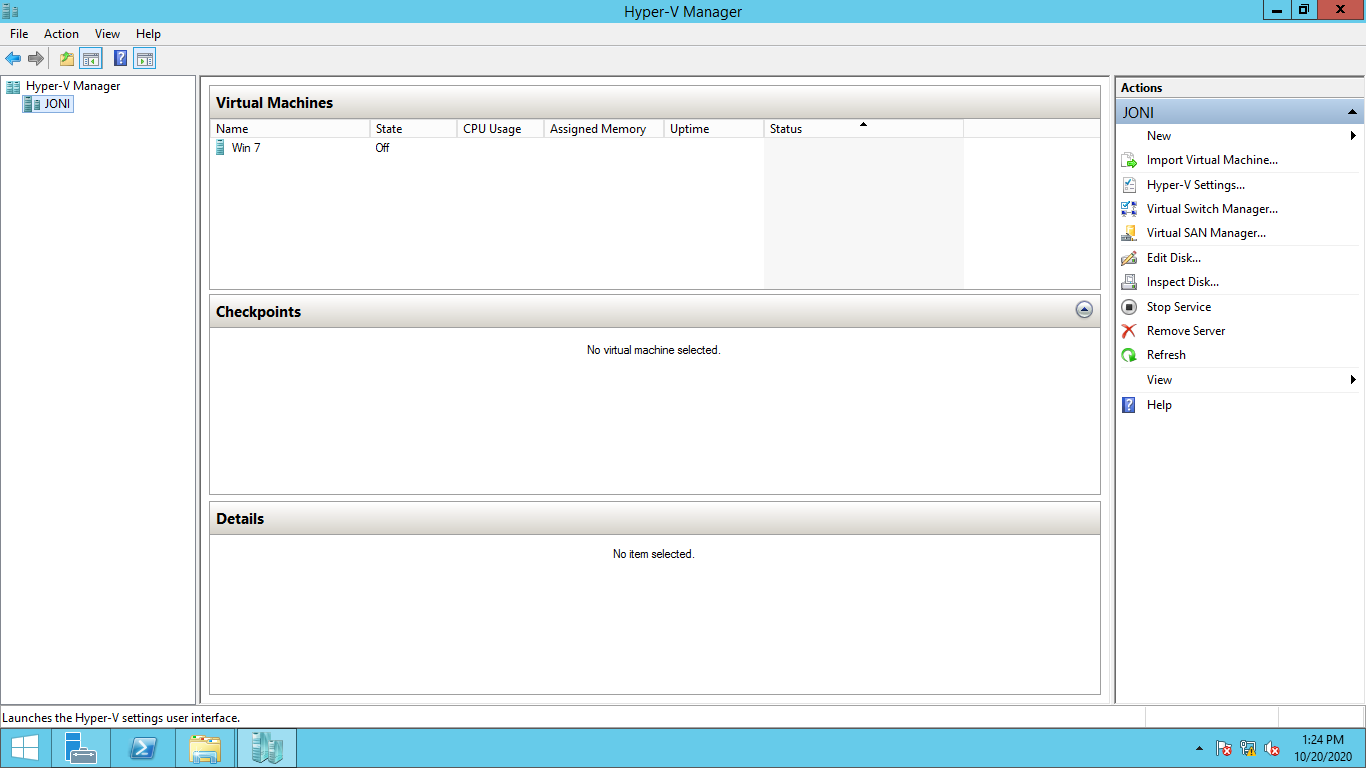The width and height of the screenshot is (1366, 768).
Task: Click the Win 7 virtual machine icon
Action: (x=221, y=148)
